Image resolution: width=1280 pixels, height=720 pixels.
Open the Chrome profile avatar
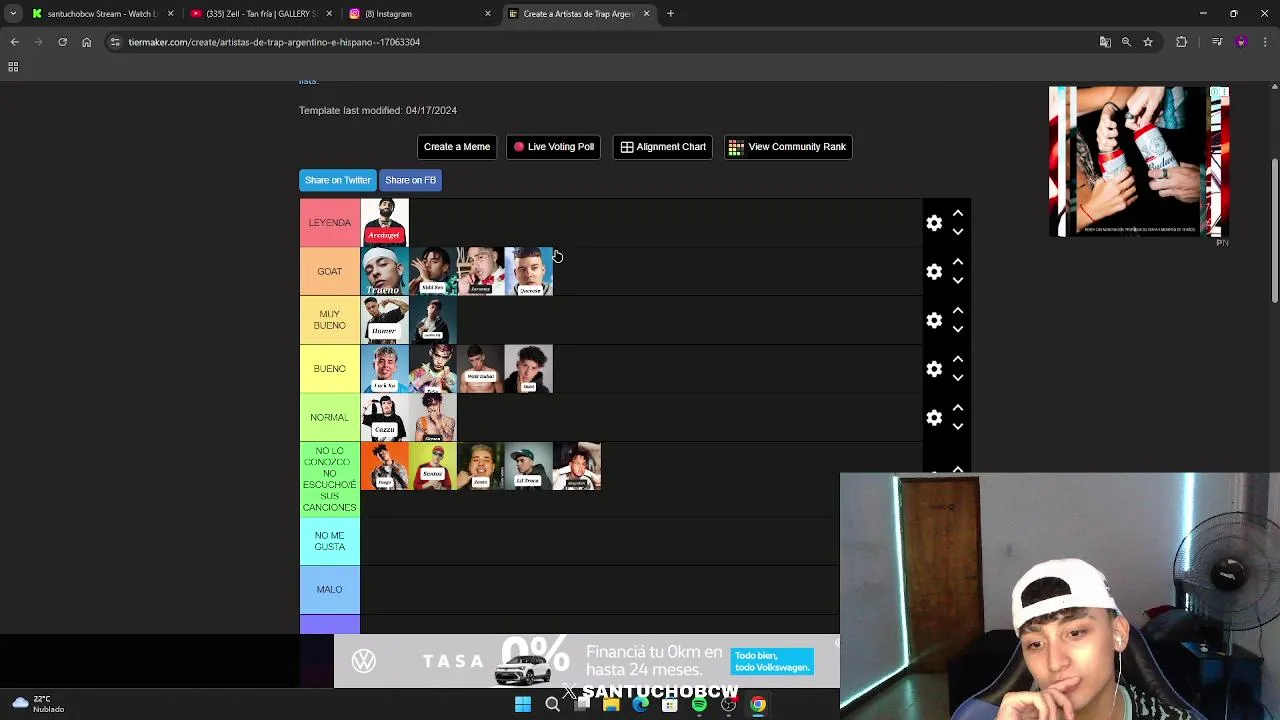[1241, 42]
